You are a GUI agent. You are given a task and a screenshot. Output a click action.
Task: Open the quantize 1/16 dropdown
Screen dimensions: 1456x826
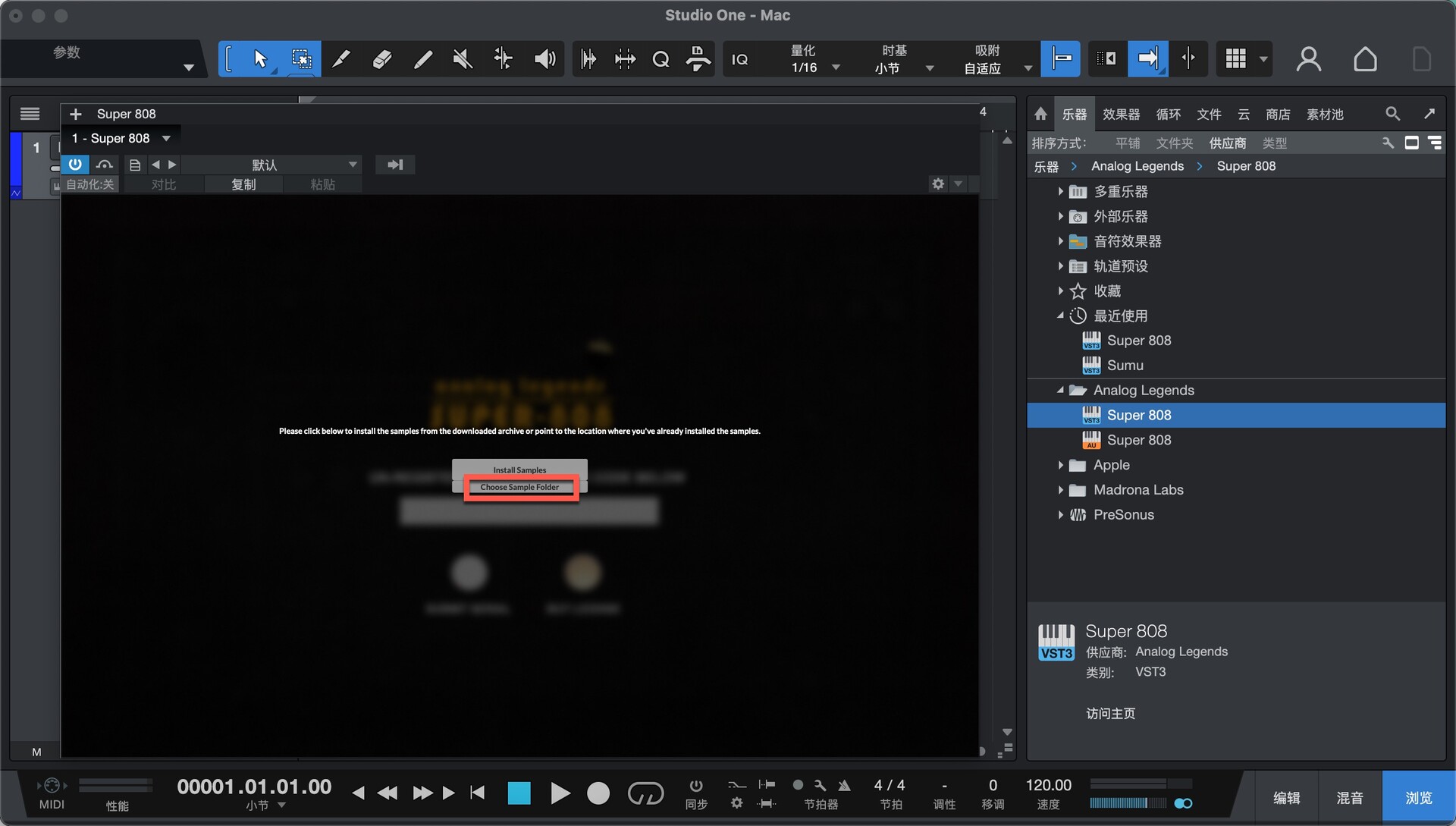click(836, 68)
